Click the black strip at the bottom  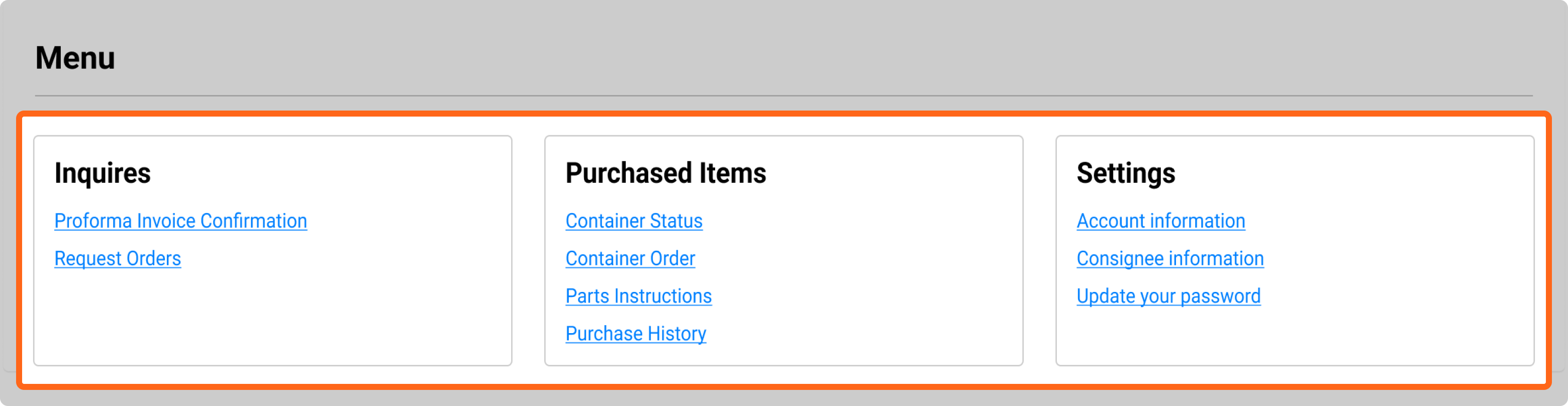[x=784, y=398]
